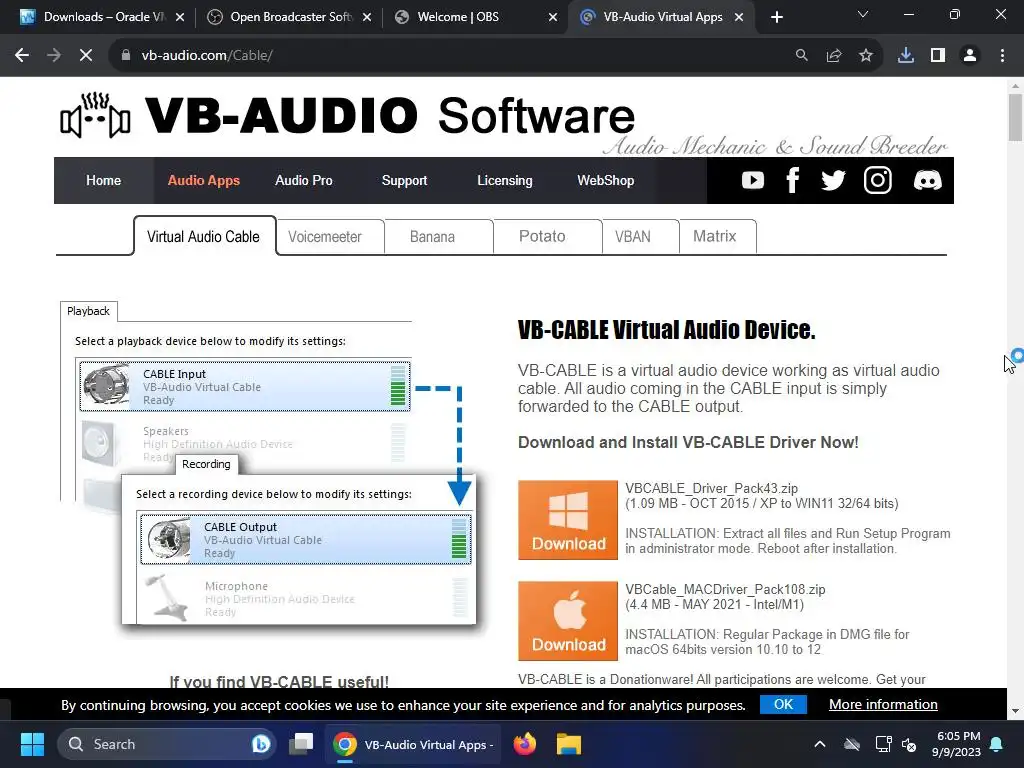Open Chrome three-dot menu
The height and width of the screenshot is (768, 1024).
point(1002,56)
